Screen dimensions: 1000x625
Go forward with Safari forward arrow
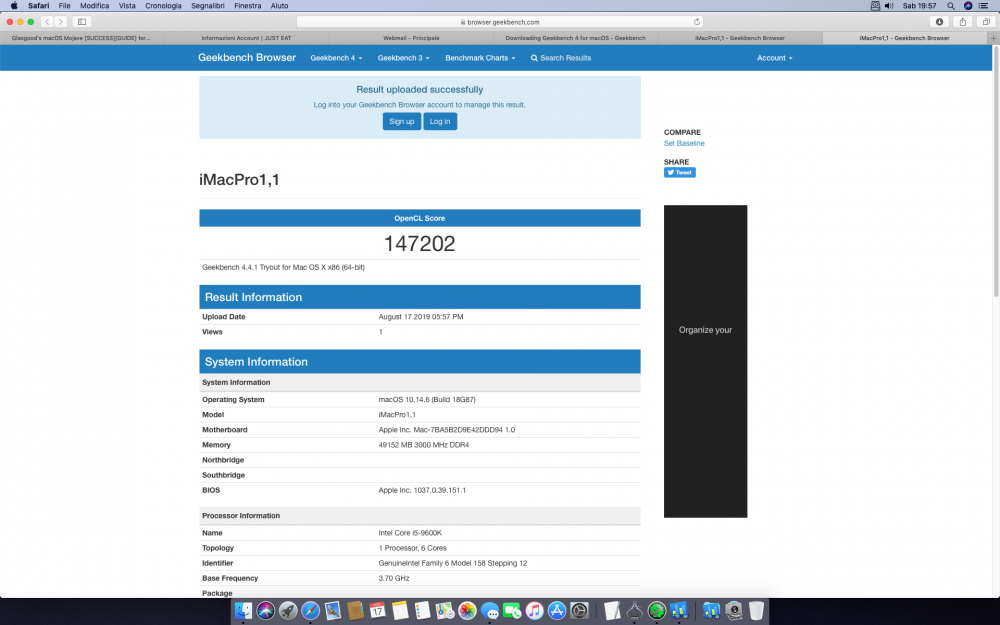pyautogui.click(x=61, y=22)
